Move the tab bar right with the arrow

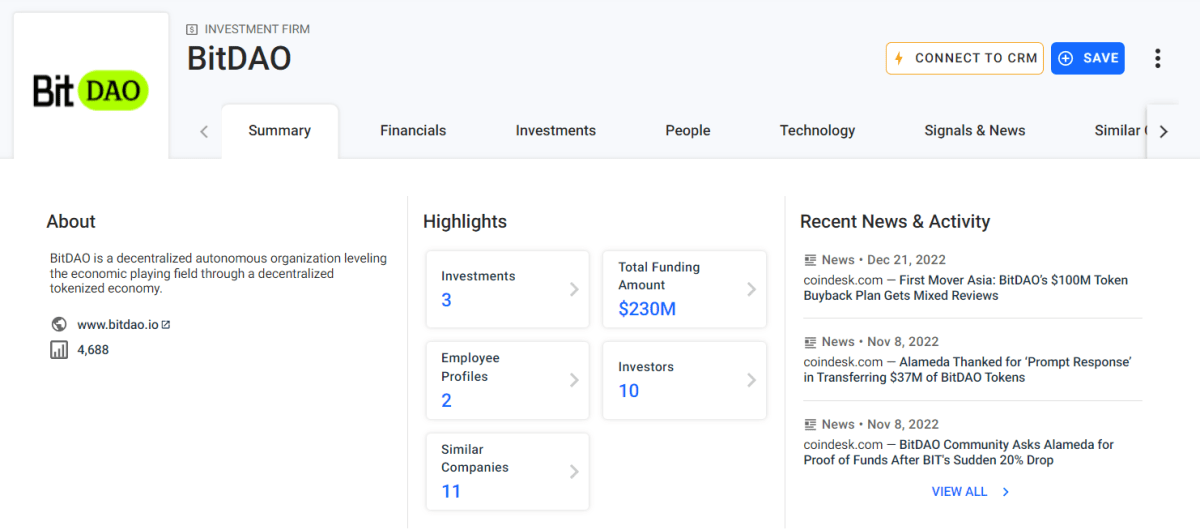point(1163,131)
